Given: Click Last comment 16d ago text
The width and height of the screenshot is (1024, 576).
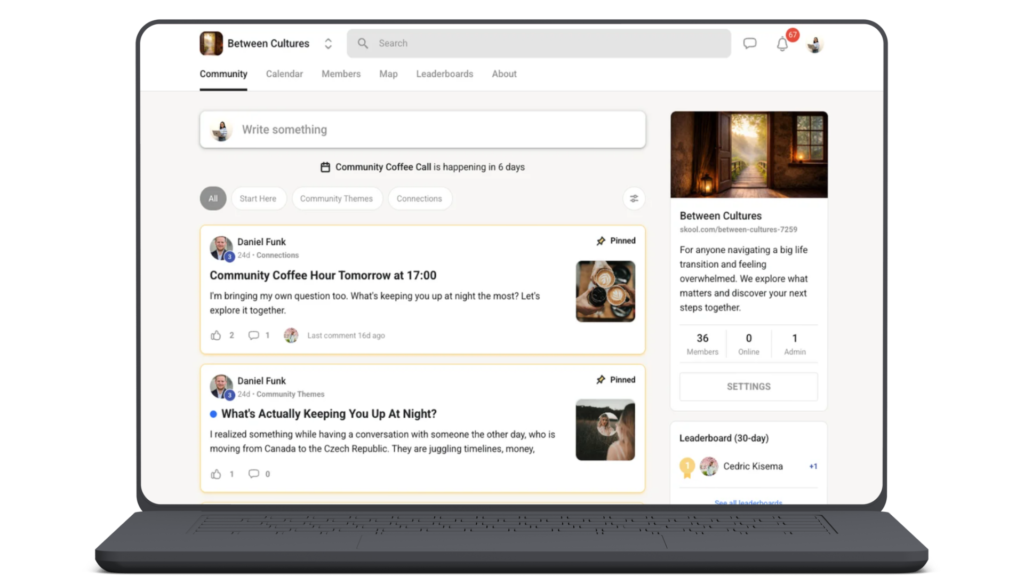Looking at the screenshot, I should pyautogui.click(x=346, y=336).
